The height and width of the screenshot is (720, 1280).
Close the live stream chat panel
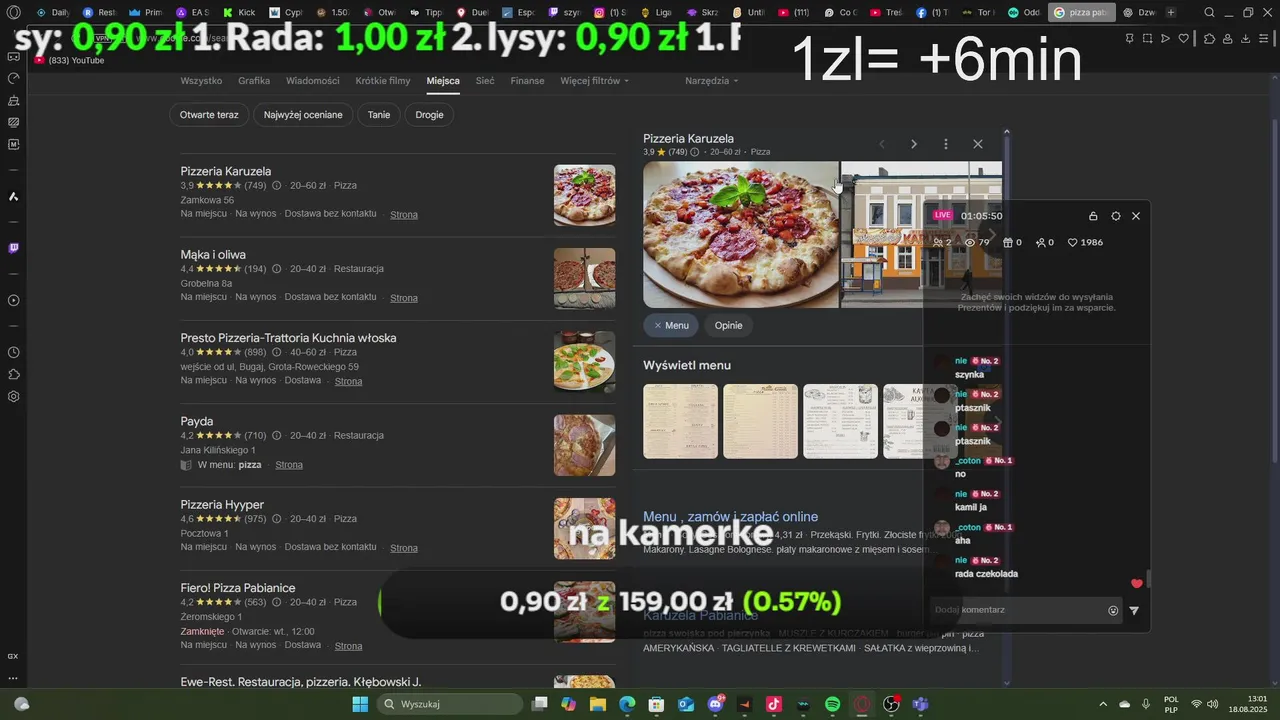click(x=1136, y=216)
